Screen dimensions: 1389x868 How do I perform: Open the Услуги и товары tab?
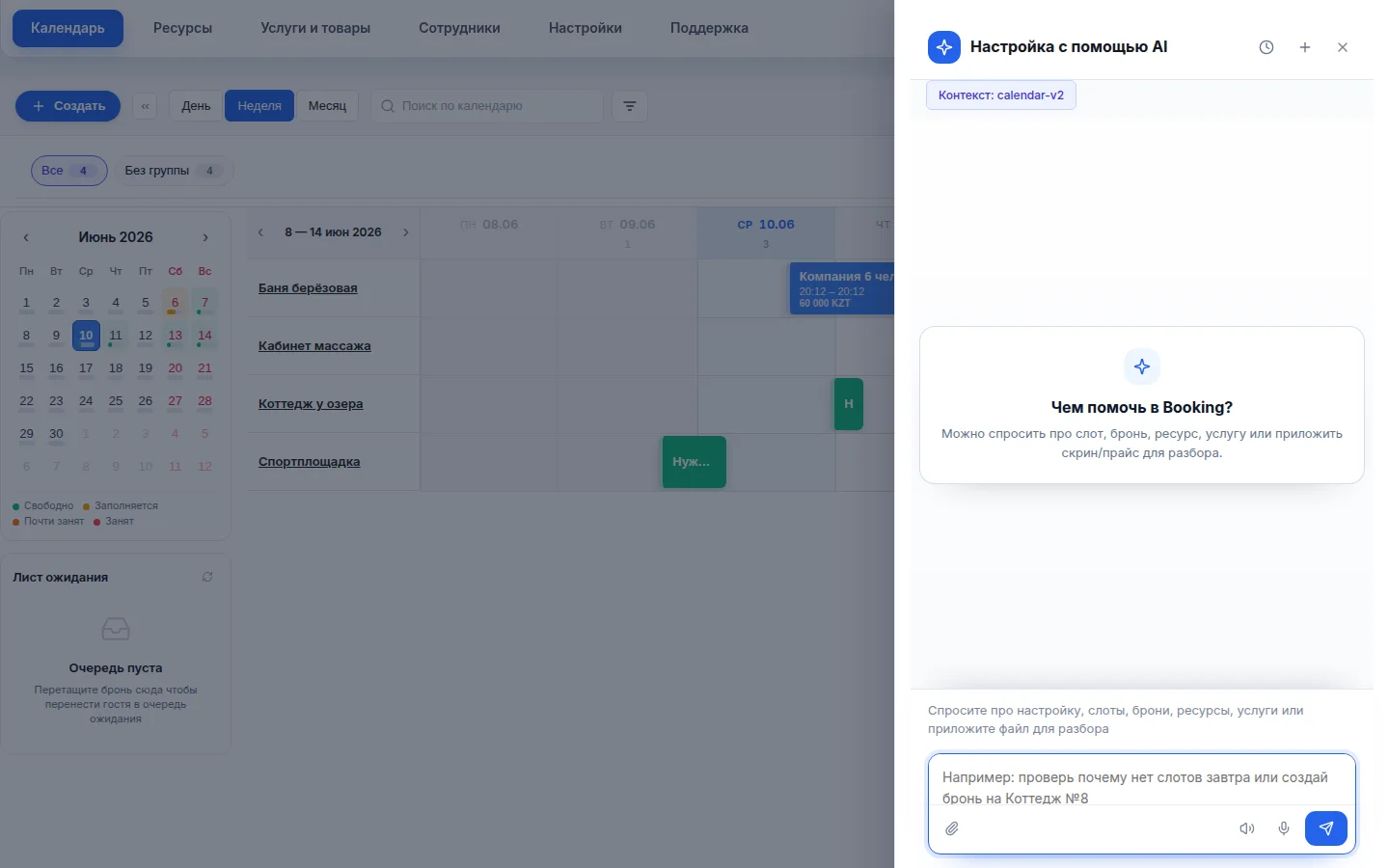coord(315,28)
